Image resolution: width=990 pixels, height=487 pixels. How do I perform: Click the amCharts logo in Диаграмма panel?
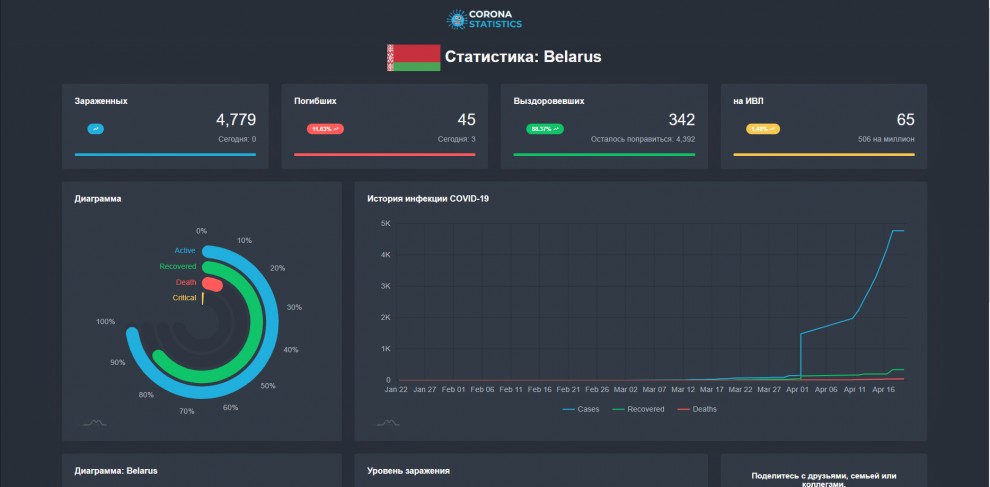[x=95, y=423]
